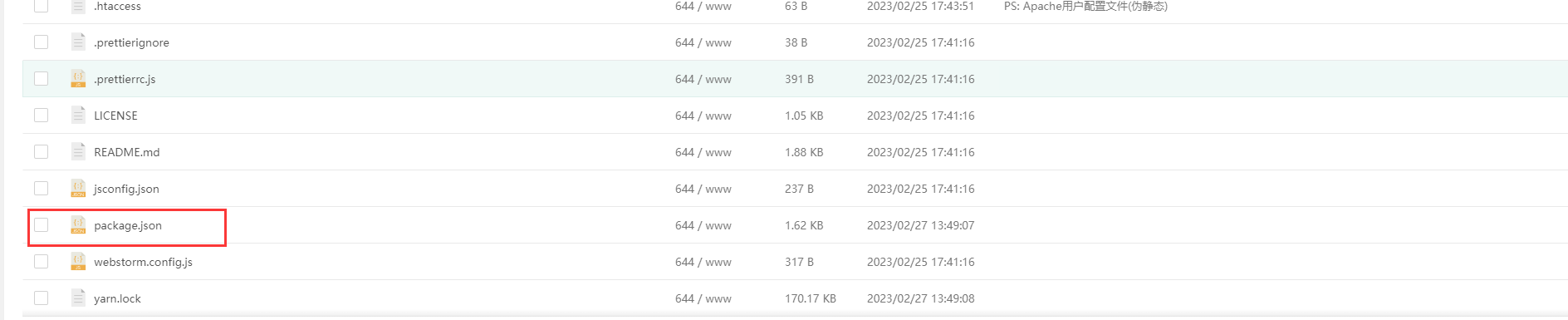
Task: Click the .prettierrc.js script icon
Action: tap(78, 79)
